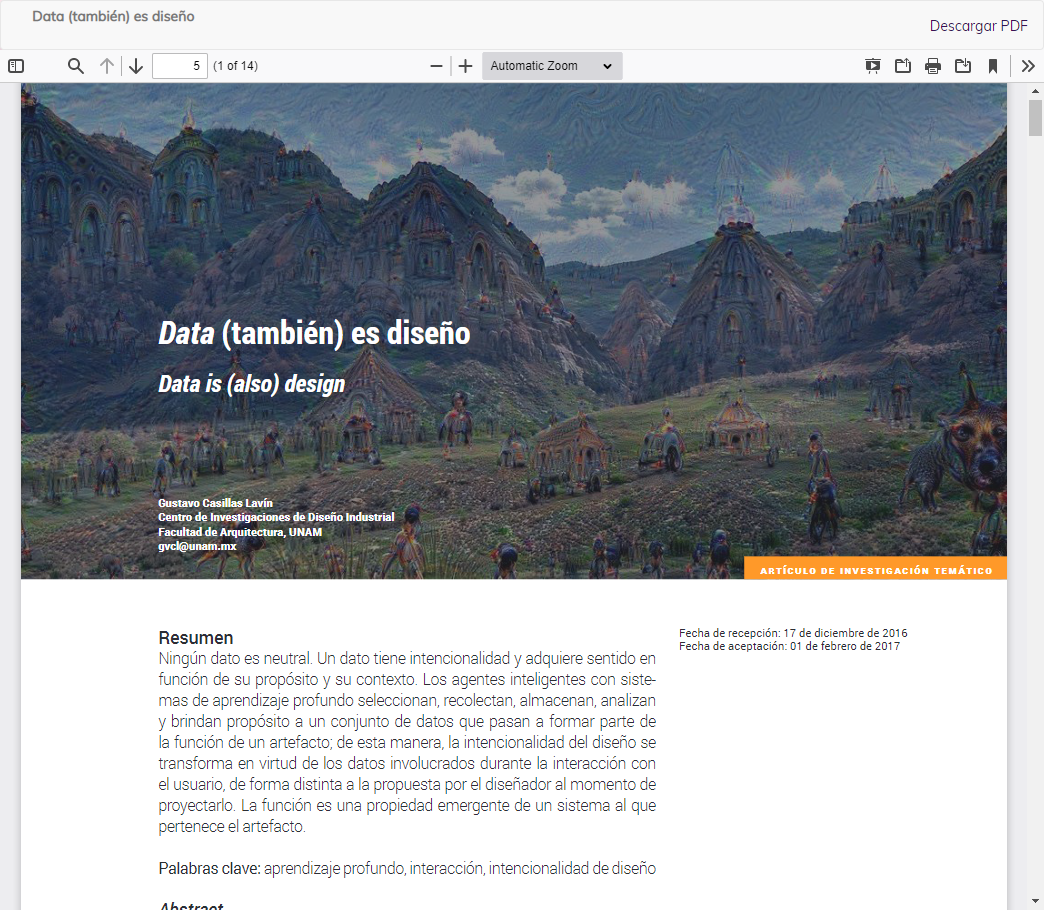Click the email gvcl@unam.mx
This screenshot has height=910, width=1044.
(197, 546)
